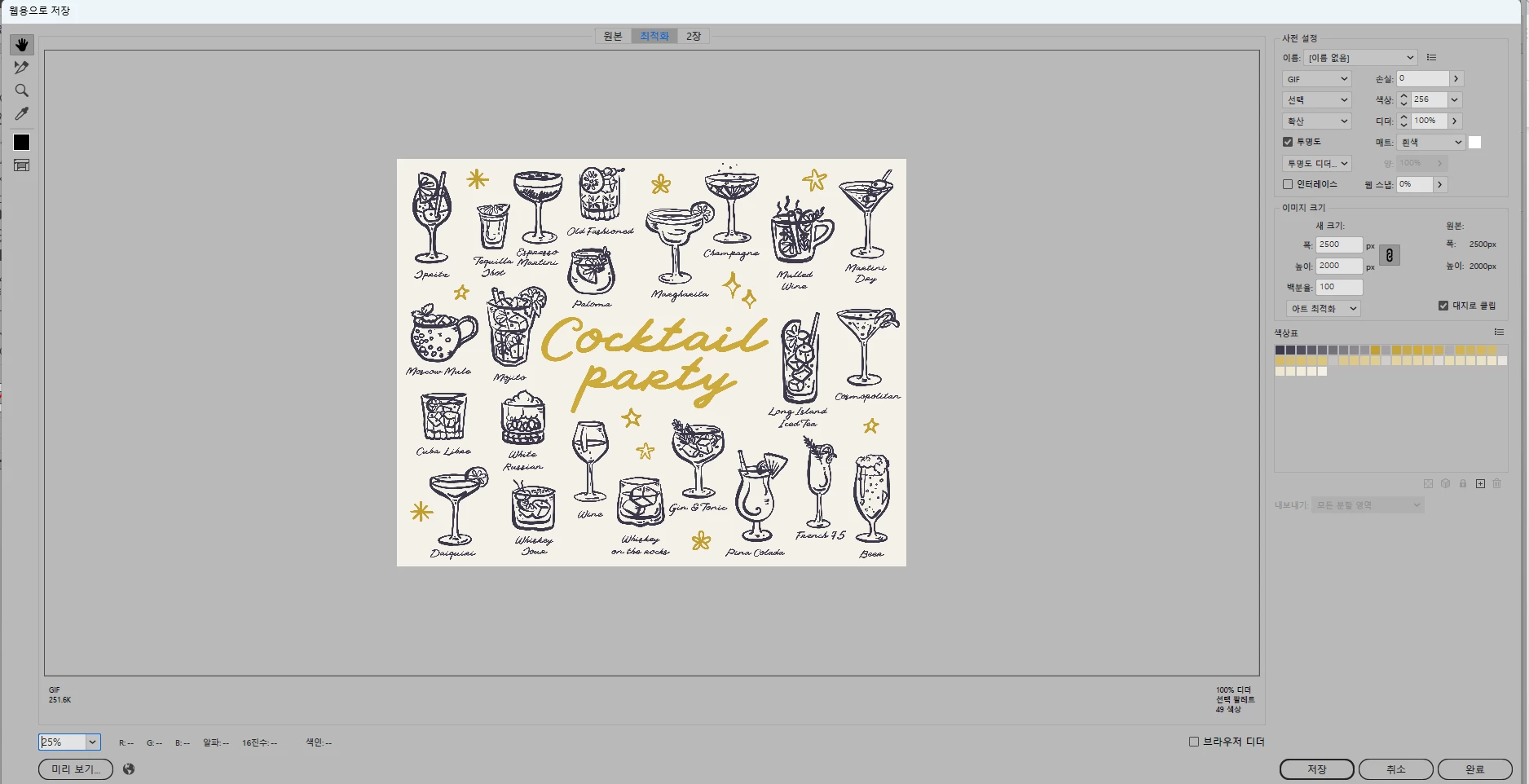
Task: Enable the 인터레이스 interlace checkbox
Action: (1288, 184)
